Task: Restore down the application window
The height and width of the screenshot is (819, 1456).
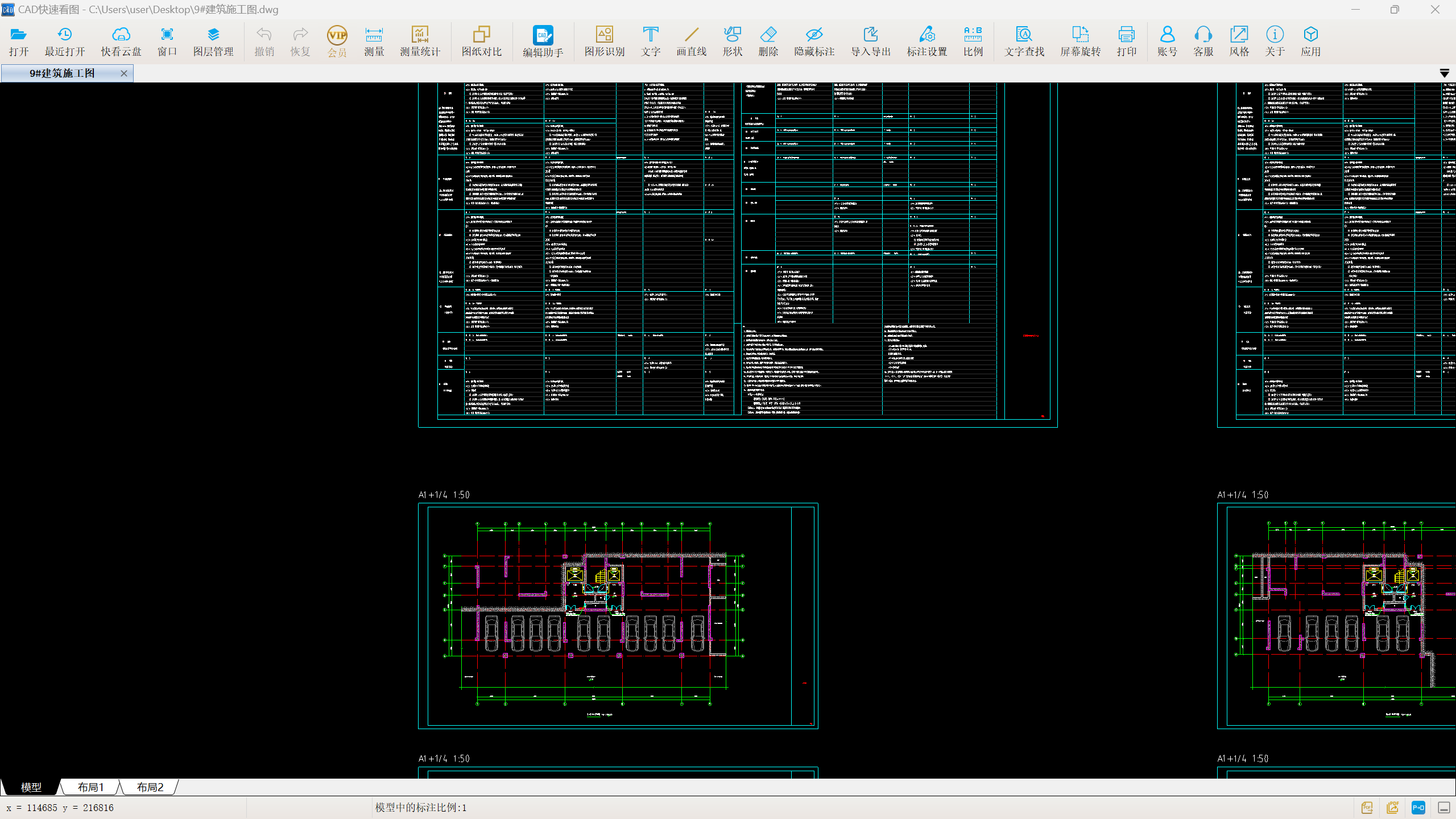Action: point(1395,10)
